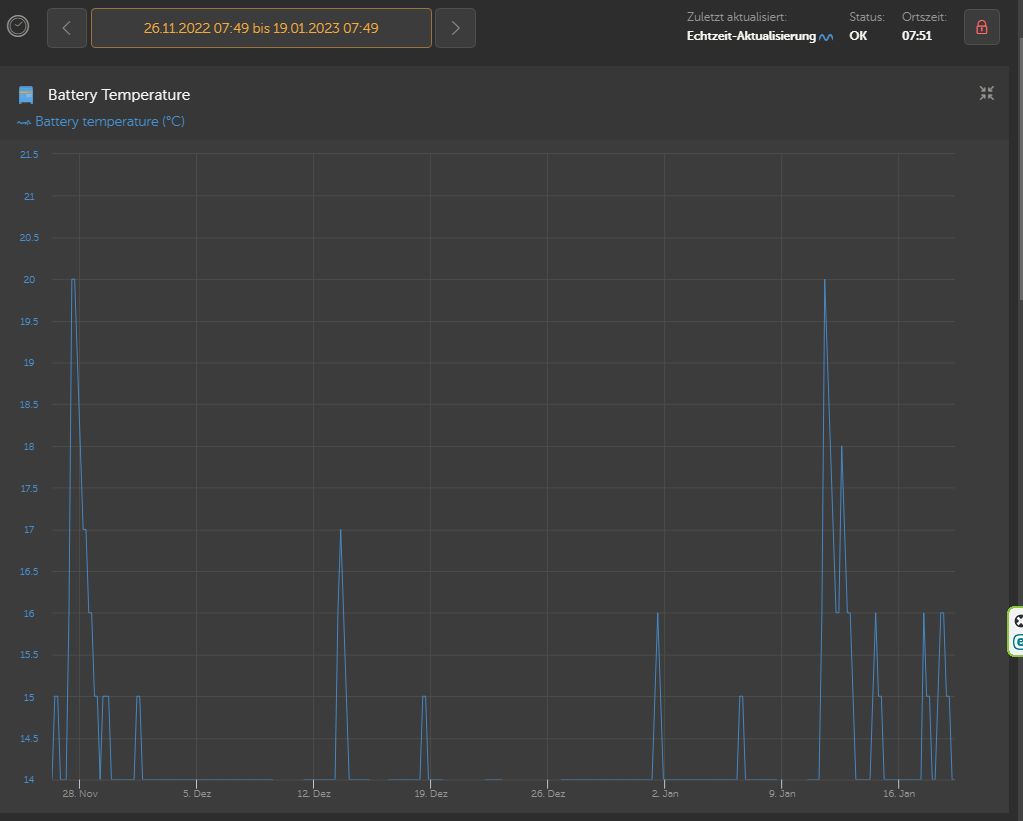
Task: Click the 16°C peak near 2. Jan
Action: pos(657,613)
